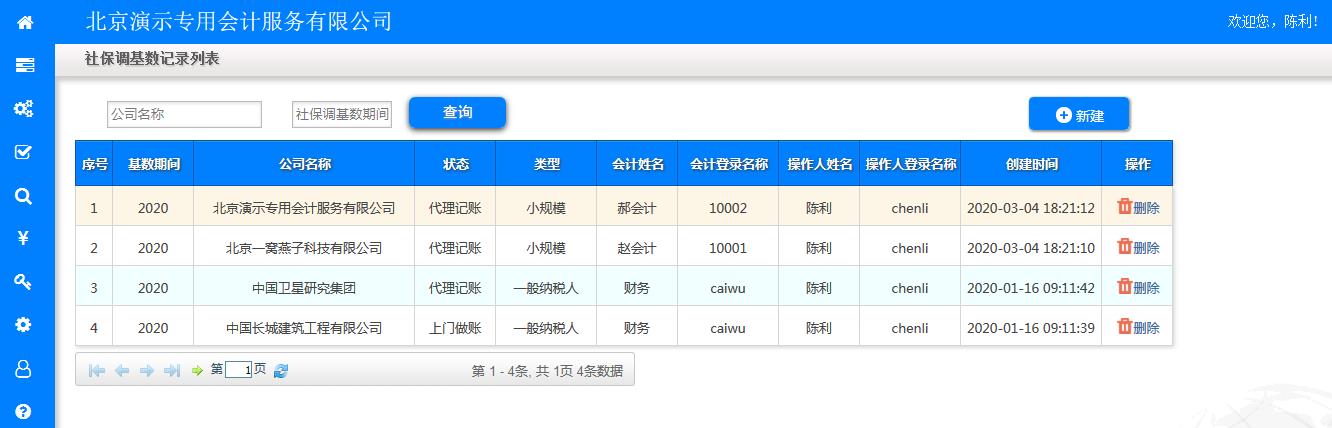
Task: Sort by 公司名称 column header
Action: 304,164
